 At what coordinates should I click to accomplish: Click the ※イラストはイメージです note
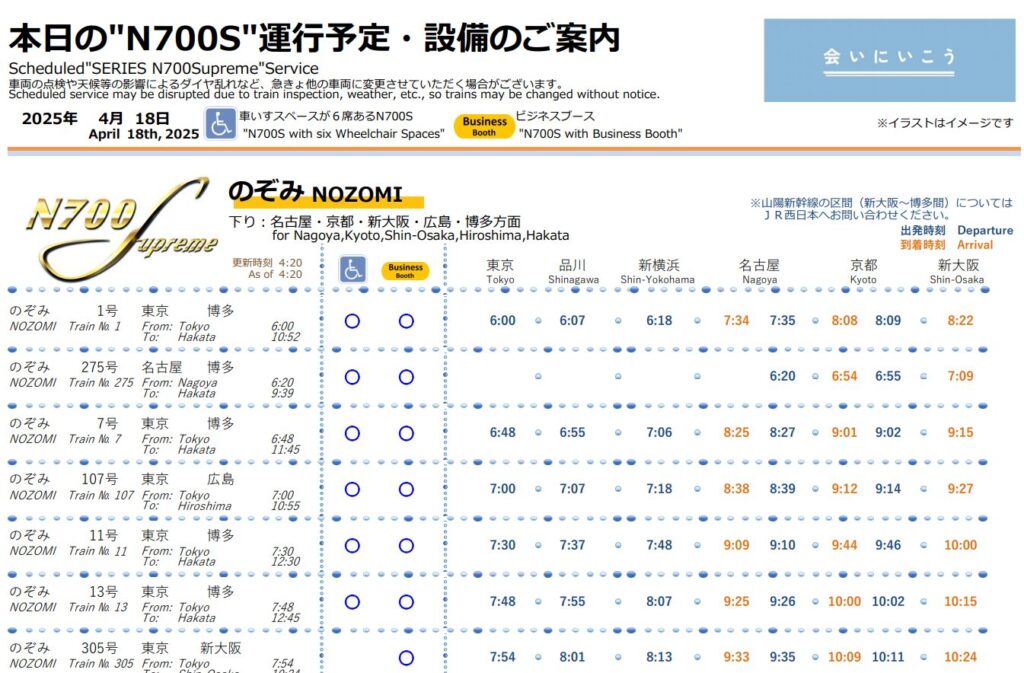[x=945, y=123]
